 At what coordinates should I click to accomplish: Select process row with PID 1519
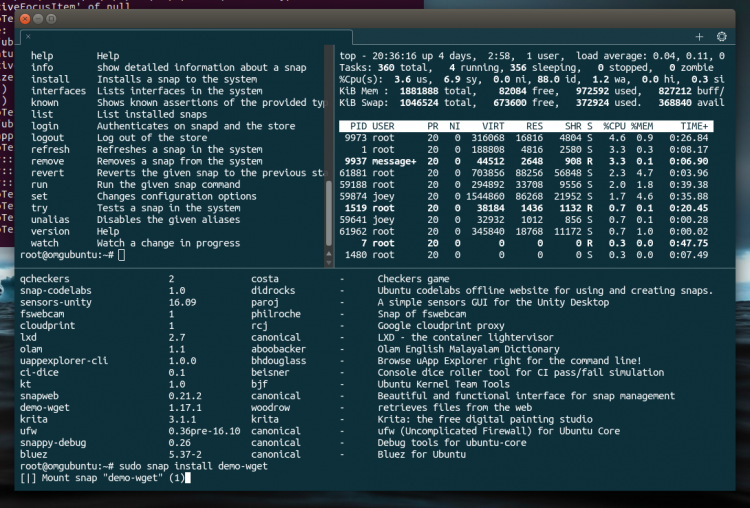click(x=526, y=208)
